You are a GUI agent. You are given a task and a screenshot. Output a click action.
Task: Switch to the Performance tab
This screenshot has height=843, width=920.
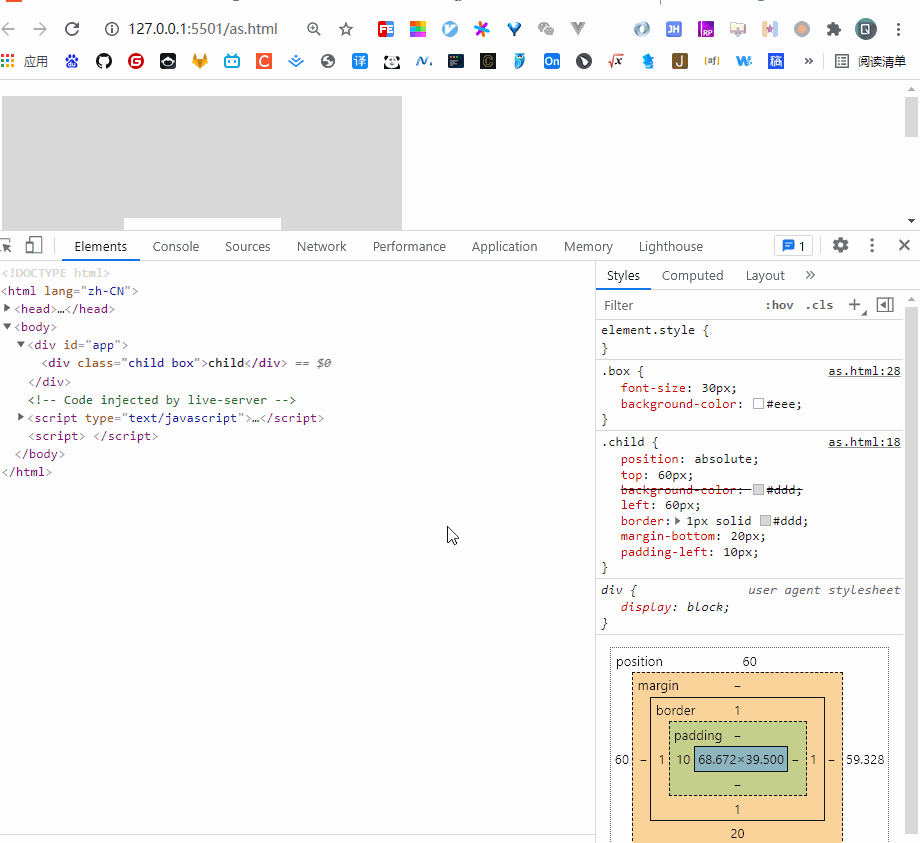pyautogui.click(x=409, y=246)
